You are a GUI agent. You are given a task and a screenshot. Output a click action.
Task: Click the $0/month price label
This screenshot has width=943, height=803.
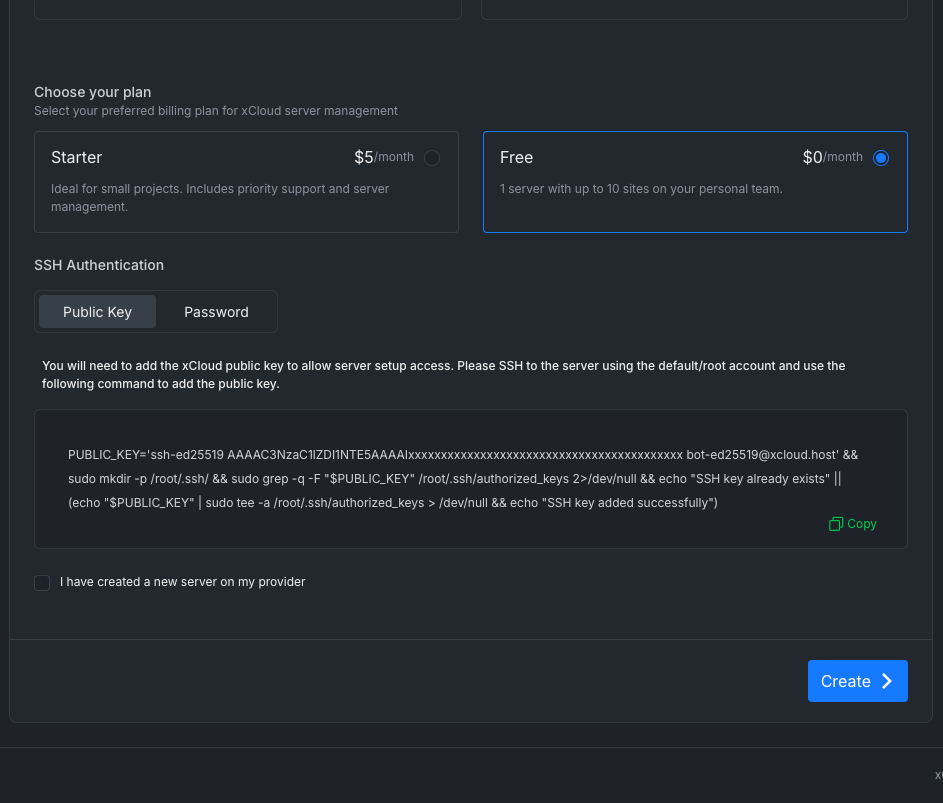tap(833, 158)
